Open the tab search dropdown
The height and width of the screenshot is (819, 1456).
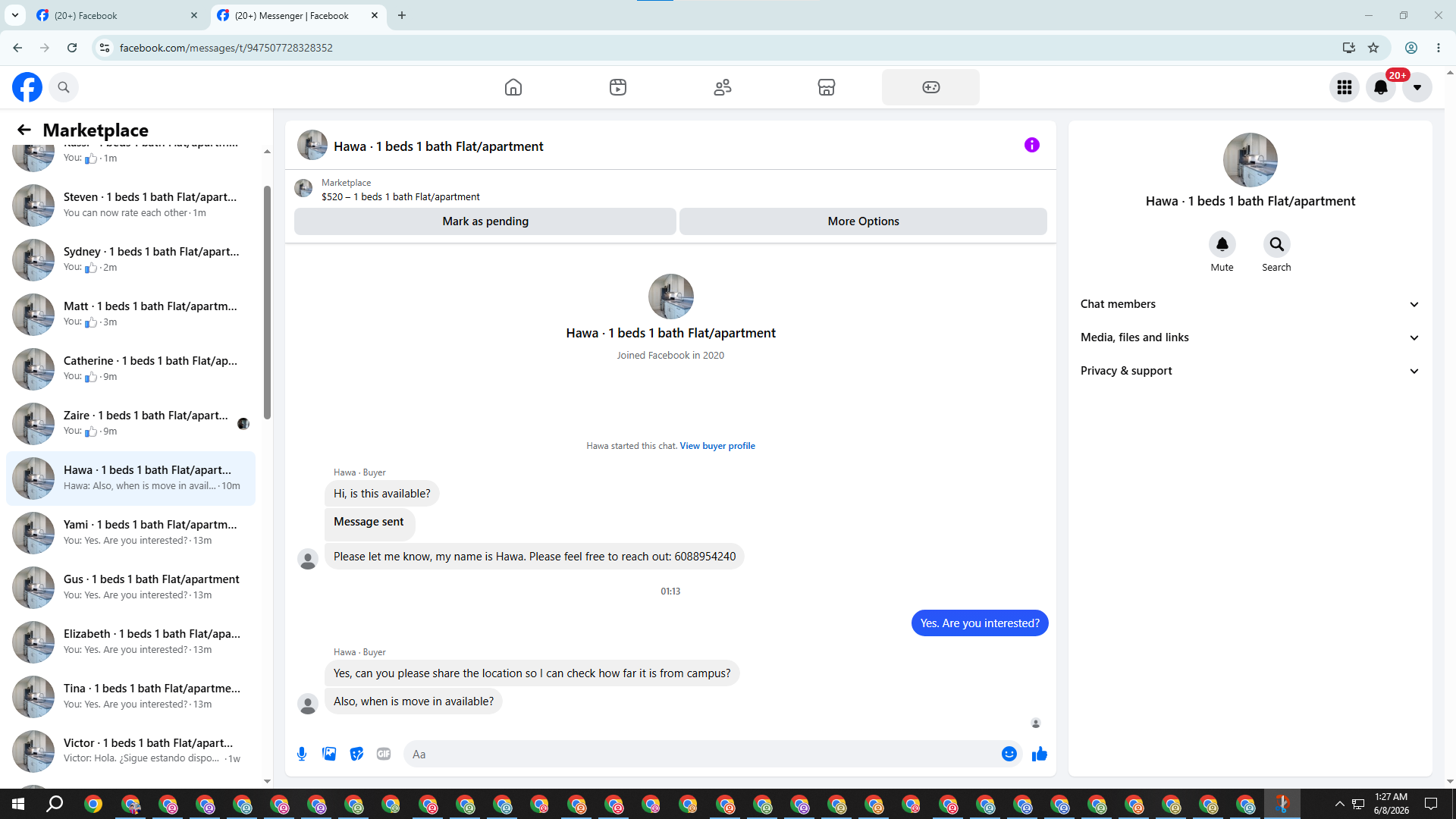(14, 15)
